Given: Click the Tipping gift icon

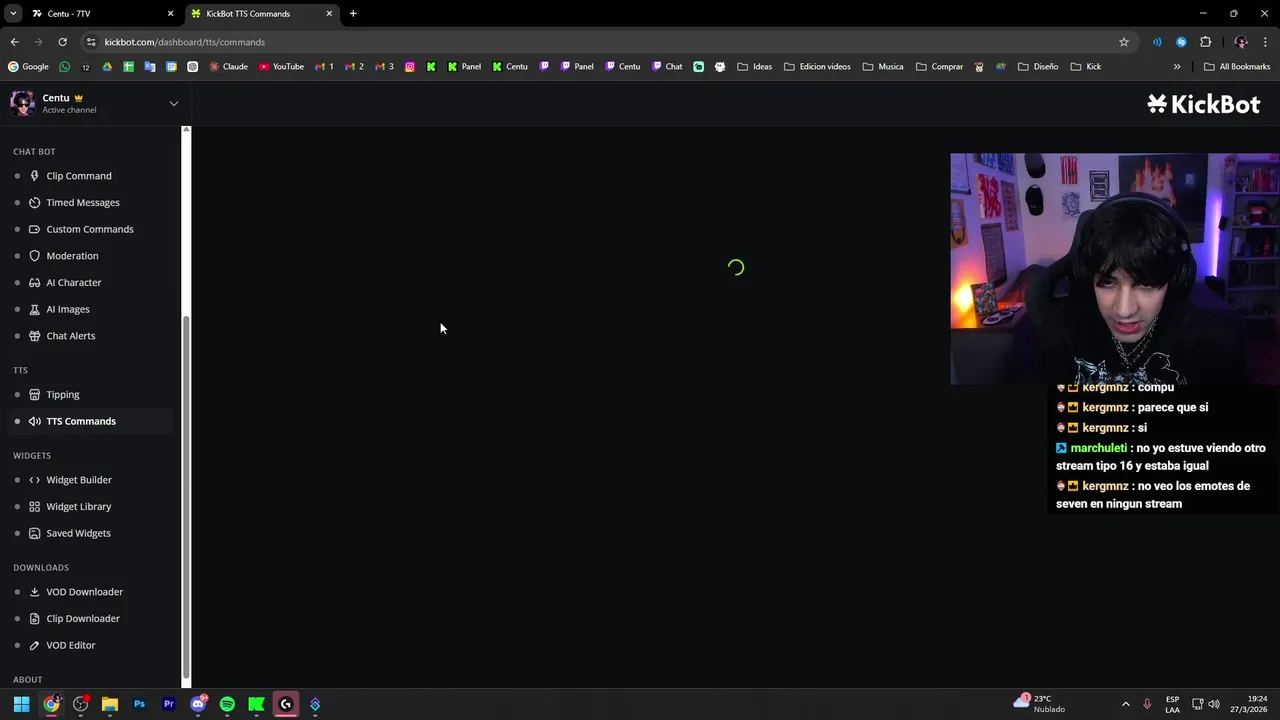Looking at the screenshot, I should coord(35,395).
